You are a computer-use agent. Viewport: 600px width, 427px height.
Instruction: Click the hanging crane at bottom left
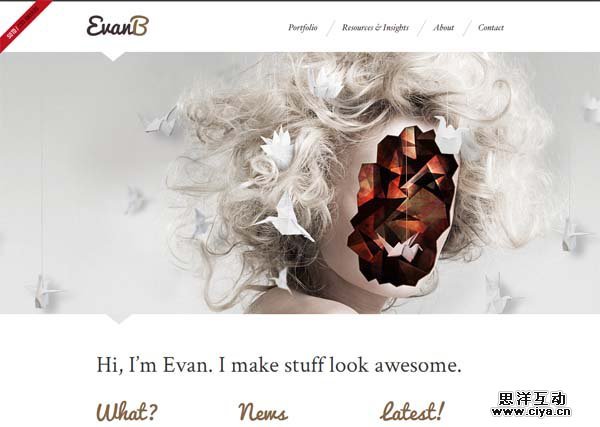tap(43, 292)
